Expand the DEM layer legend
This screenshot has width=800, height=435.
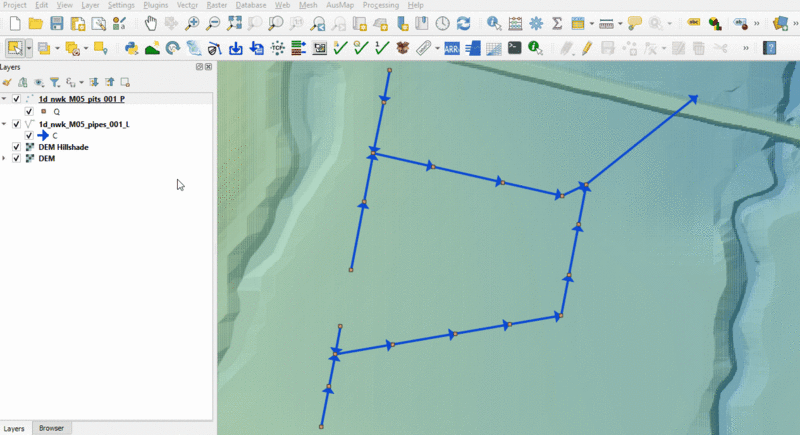6,159
